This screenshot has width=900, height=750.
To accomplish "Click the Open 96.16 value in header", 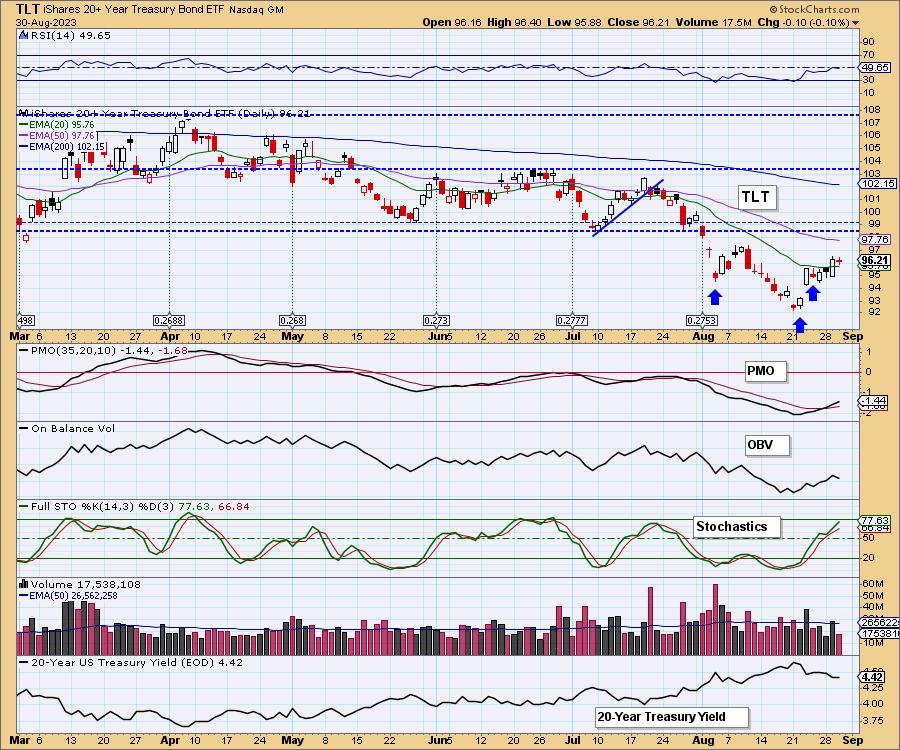I will coord(452,22).
